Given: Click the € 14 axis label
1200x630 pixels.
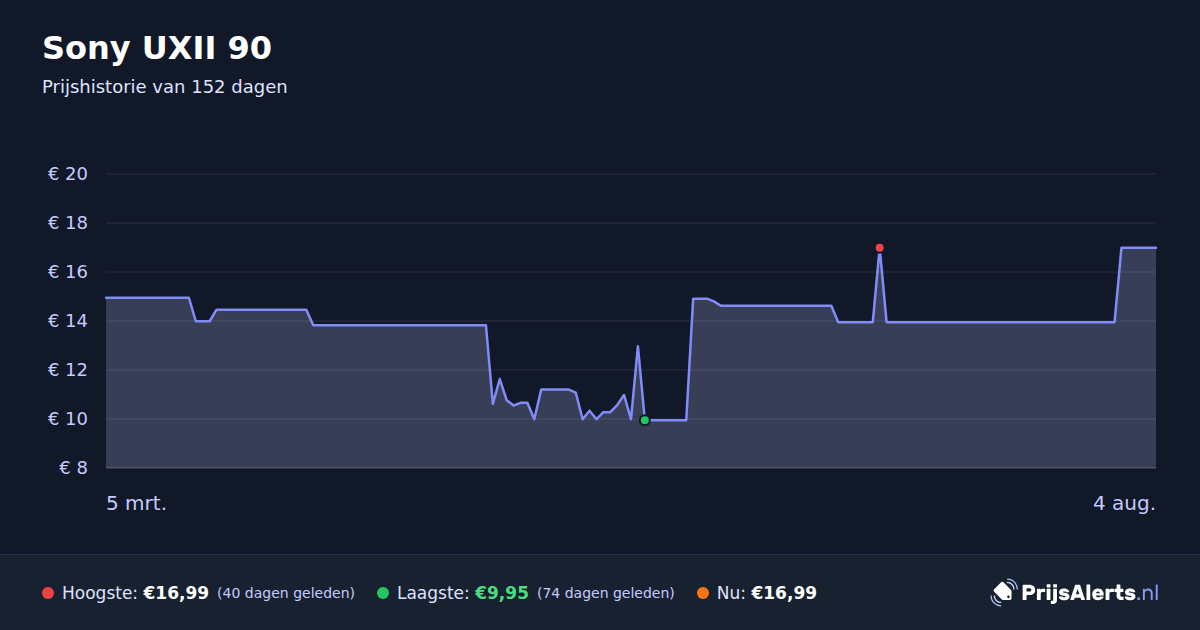Looking at the screenshot, I should pos(68,321).
